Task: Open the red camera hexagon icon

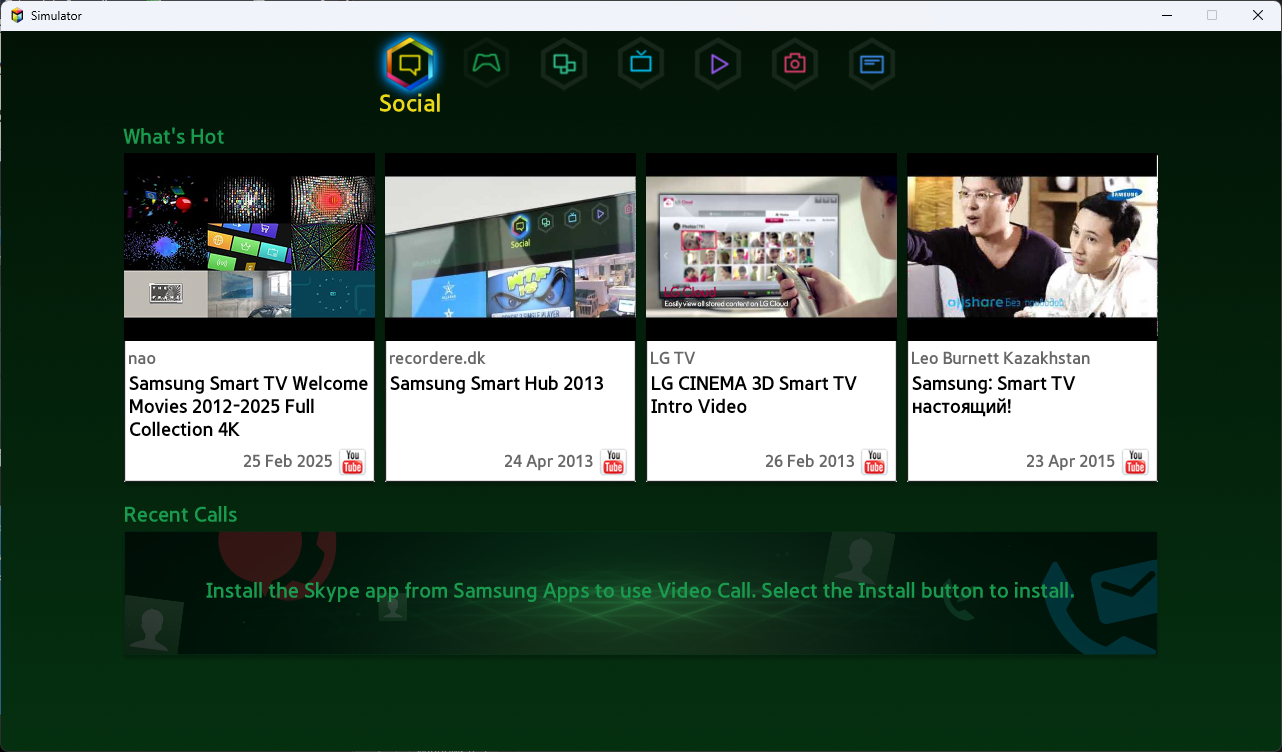Action: [x=795, y=64]
